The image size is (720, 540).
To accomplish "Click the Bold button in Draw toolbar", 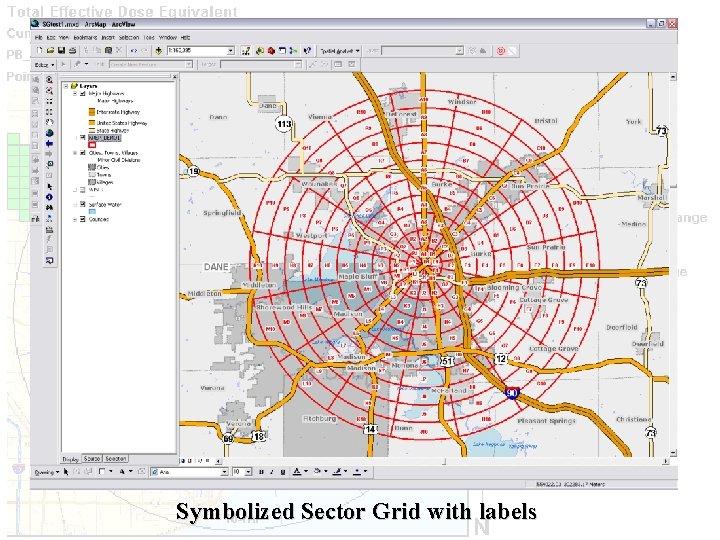I will pyautogui.click(x=261, y=472).
